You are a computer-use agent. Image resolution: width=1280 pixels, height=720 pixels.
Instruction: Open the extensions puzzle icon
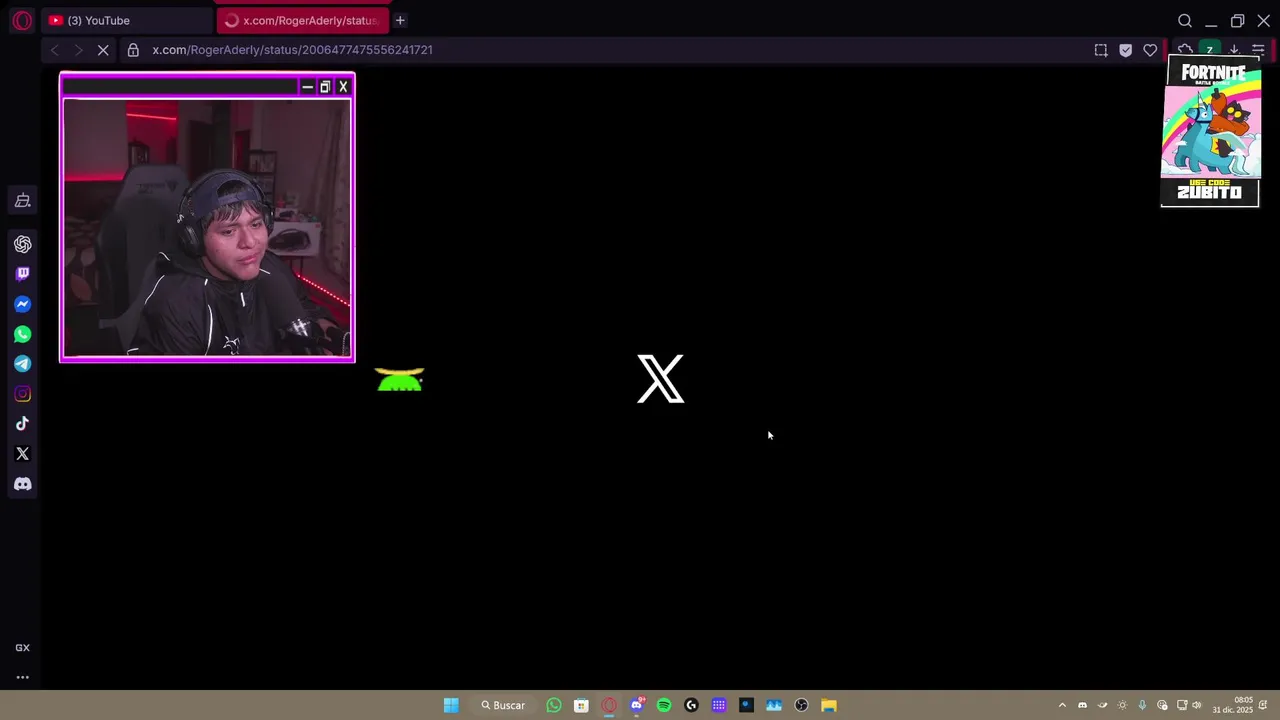click(1185, 49)
